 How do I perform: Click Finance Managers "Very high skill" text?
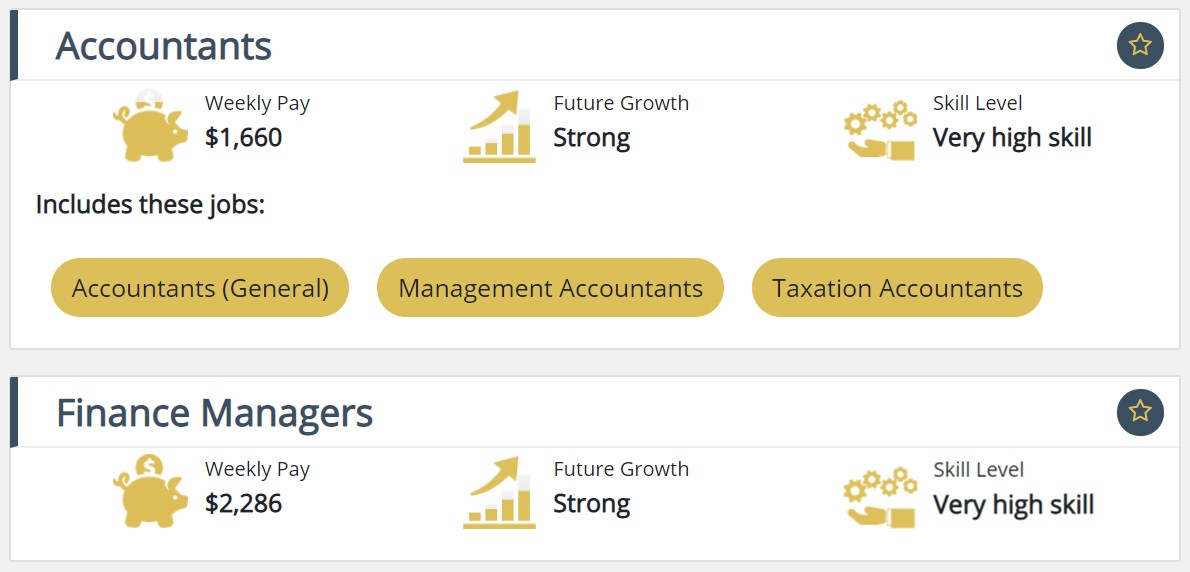tap(1013, 504)
